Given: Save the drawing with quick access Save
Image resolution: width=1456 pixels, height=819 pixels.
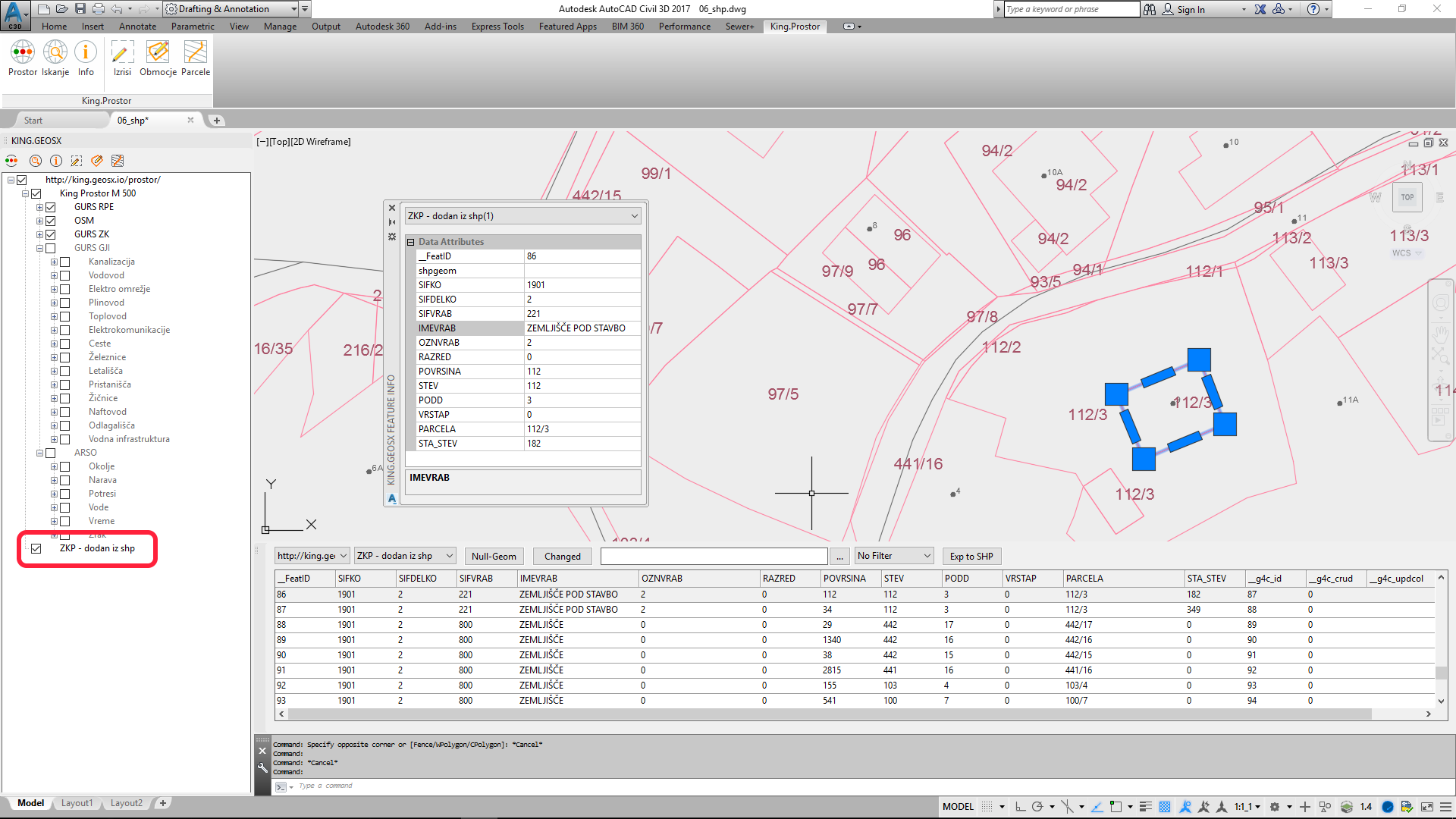Looking at the screenshot, I should pos(80,9).
